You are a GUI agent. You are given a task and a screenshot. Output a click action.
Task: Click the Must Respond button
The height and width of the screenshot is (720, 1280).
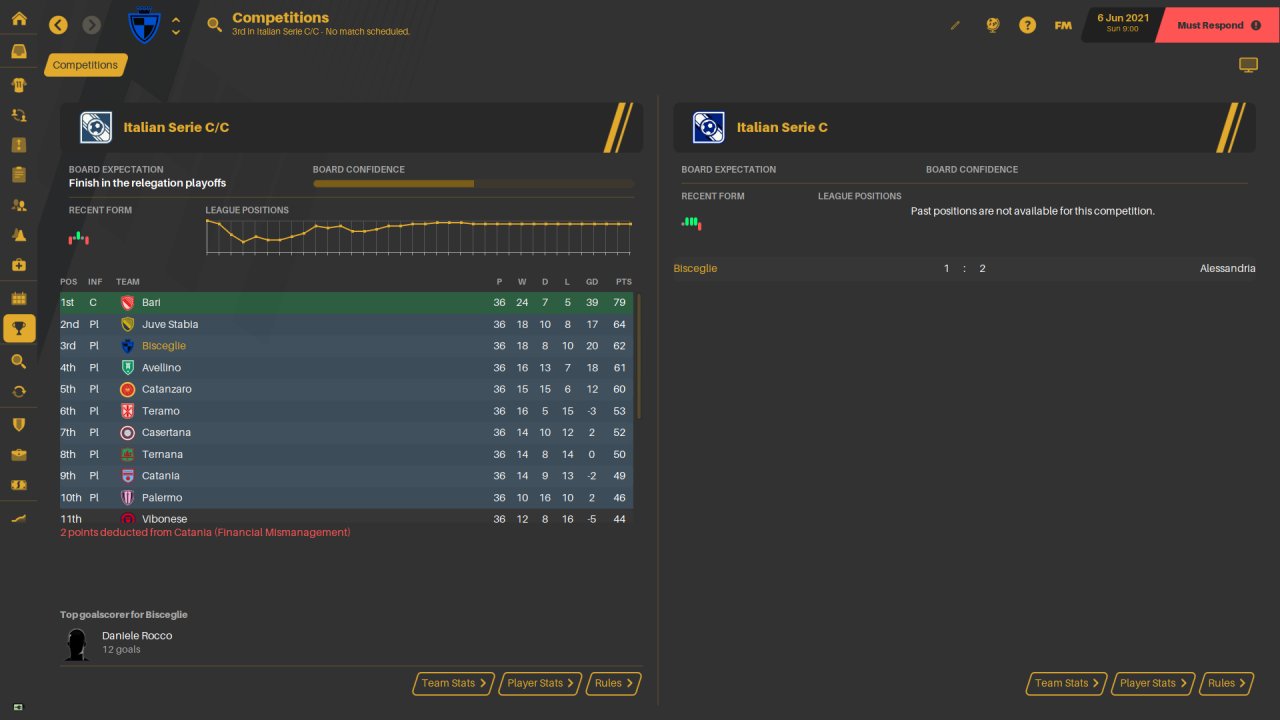(1216, 25)
